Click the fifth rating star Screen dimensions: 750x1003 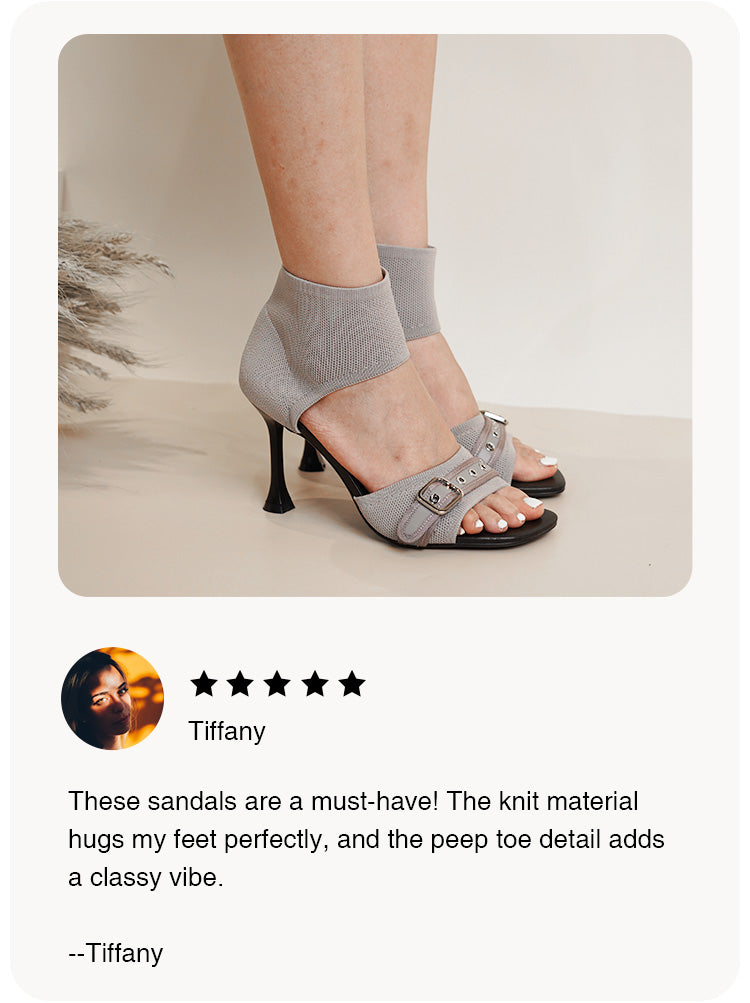[x=352, y=684]
